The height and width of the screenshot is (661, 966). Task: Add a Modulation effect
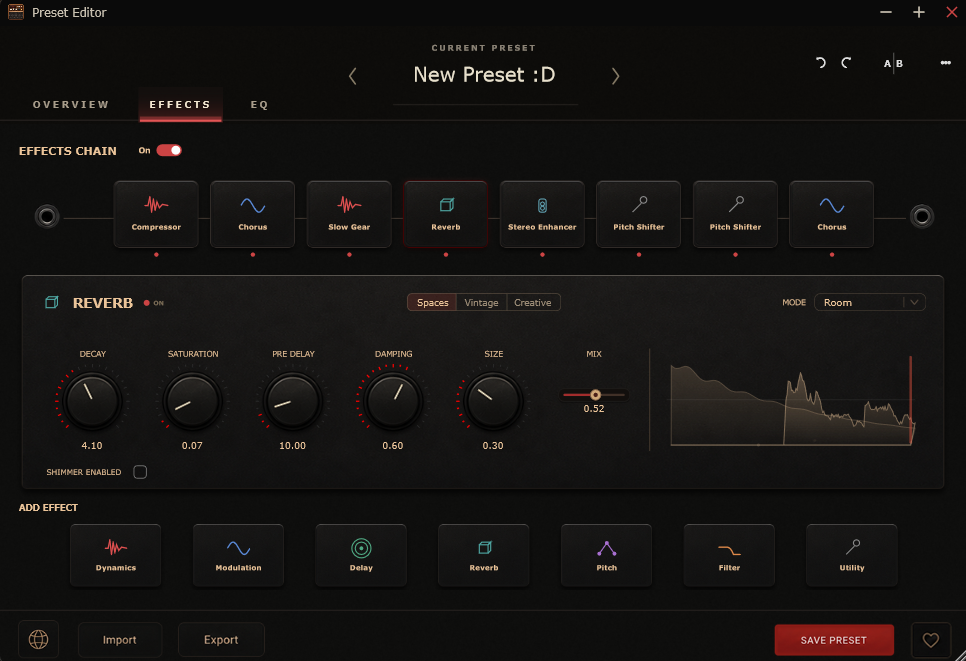[x=238, y=555]
